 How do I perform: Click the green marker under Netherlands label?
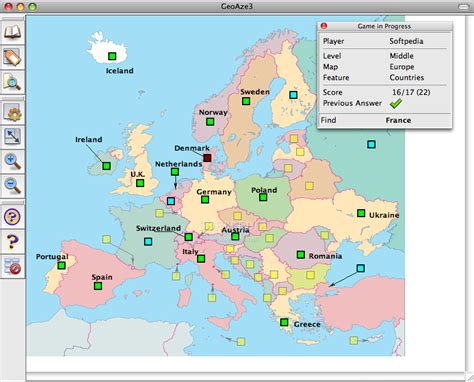[x=175, y=172]
